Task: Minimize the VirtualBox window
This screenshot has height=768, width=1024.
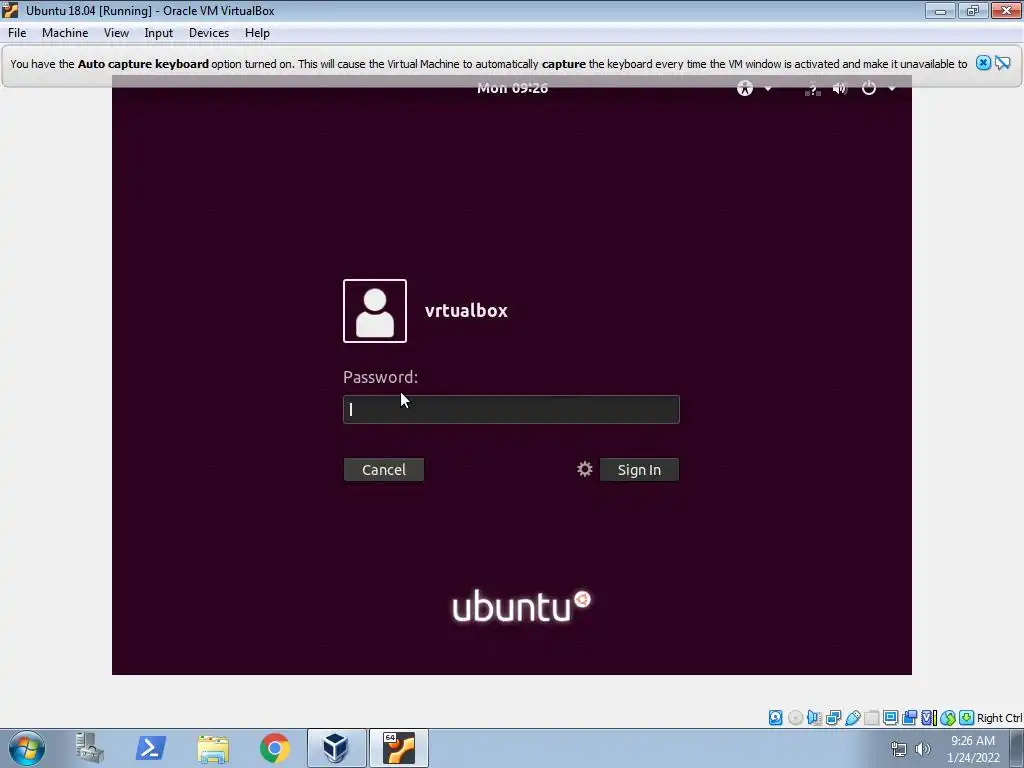Action: [x=940, y=10]
